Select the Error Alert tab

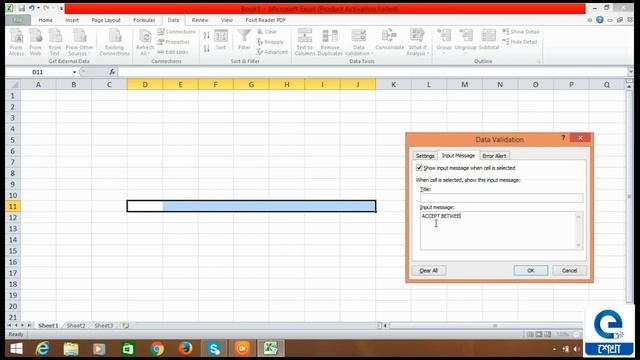(x=494, y=156)
